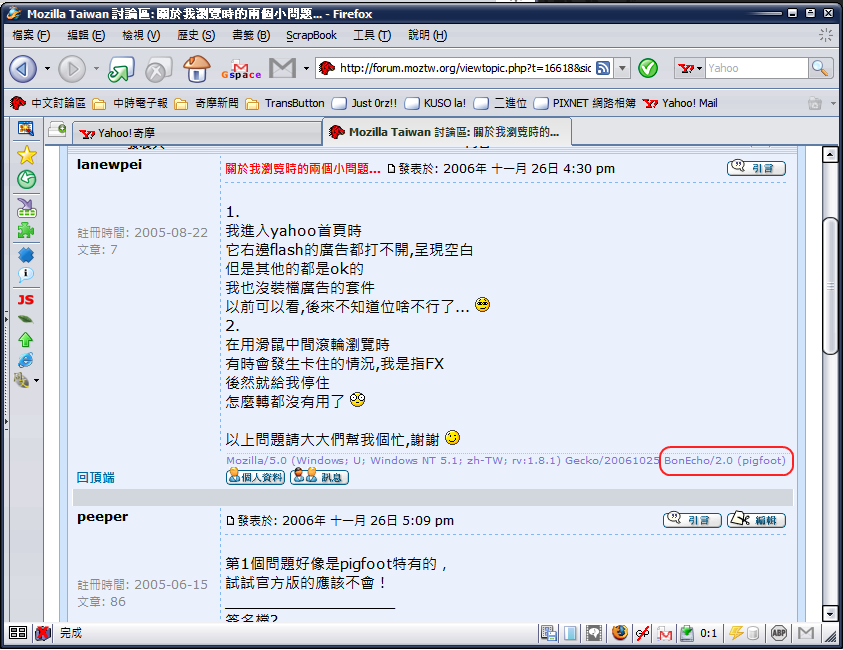Image resolution: width=843 pixels, height=650 pixels.
Task: Click the tile view icon in status bar
Action: point(18,633)
